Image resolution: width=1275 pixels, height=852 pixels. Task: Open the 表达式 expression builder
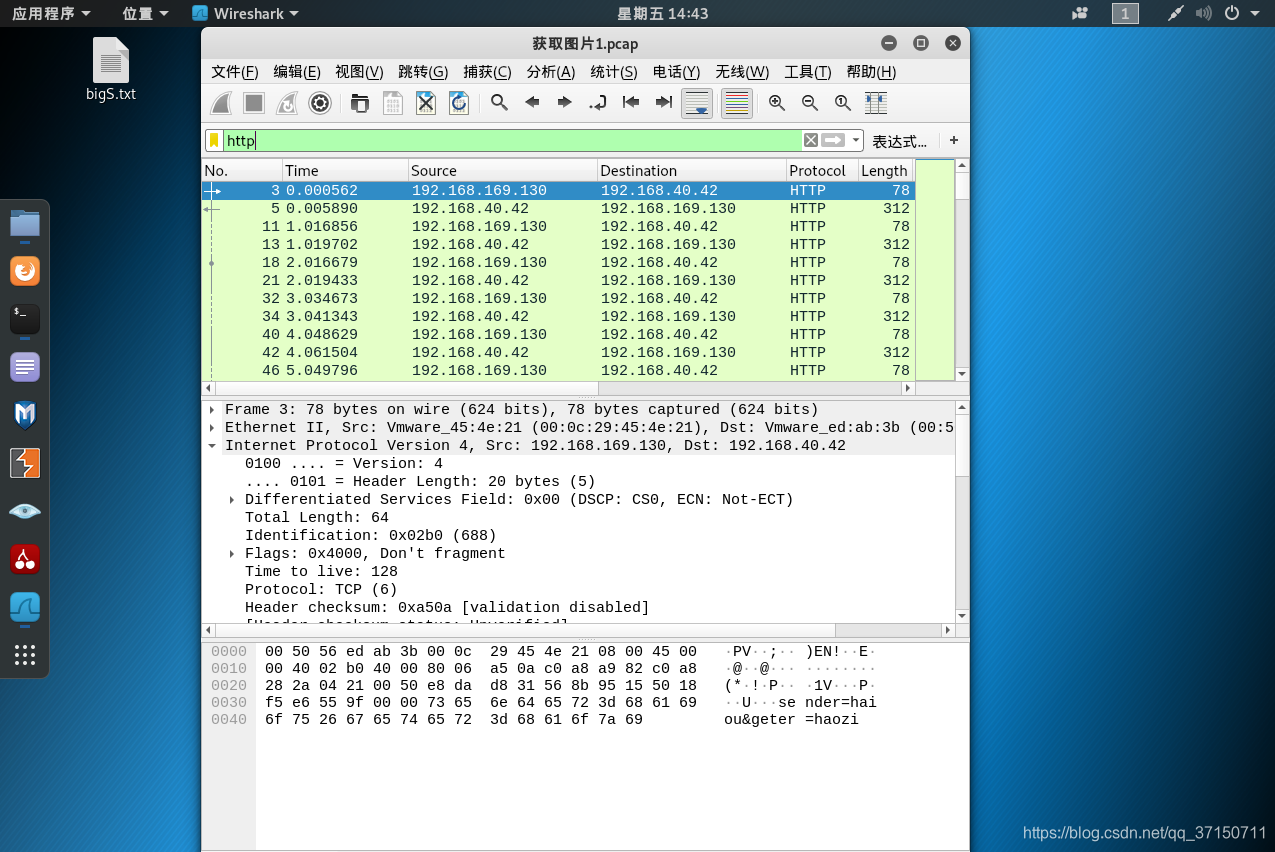(899, 142)
